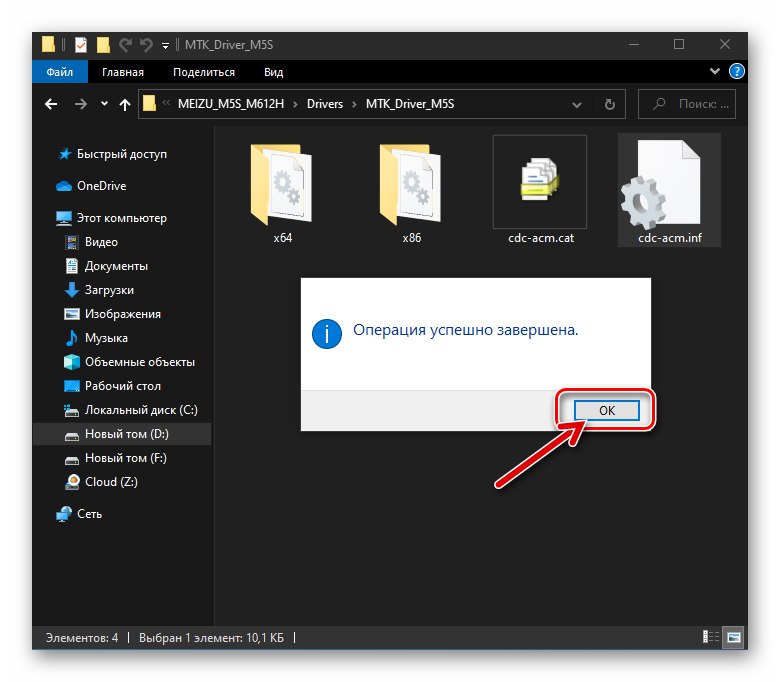
Task: Open the Файл ribbon tab
Action: pos(60,72)
